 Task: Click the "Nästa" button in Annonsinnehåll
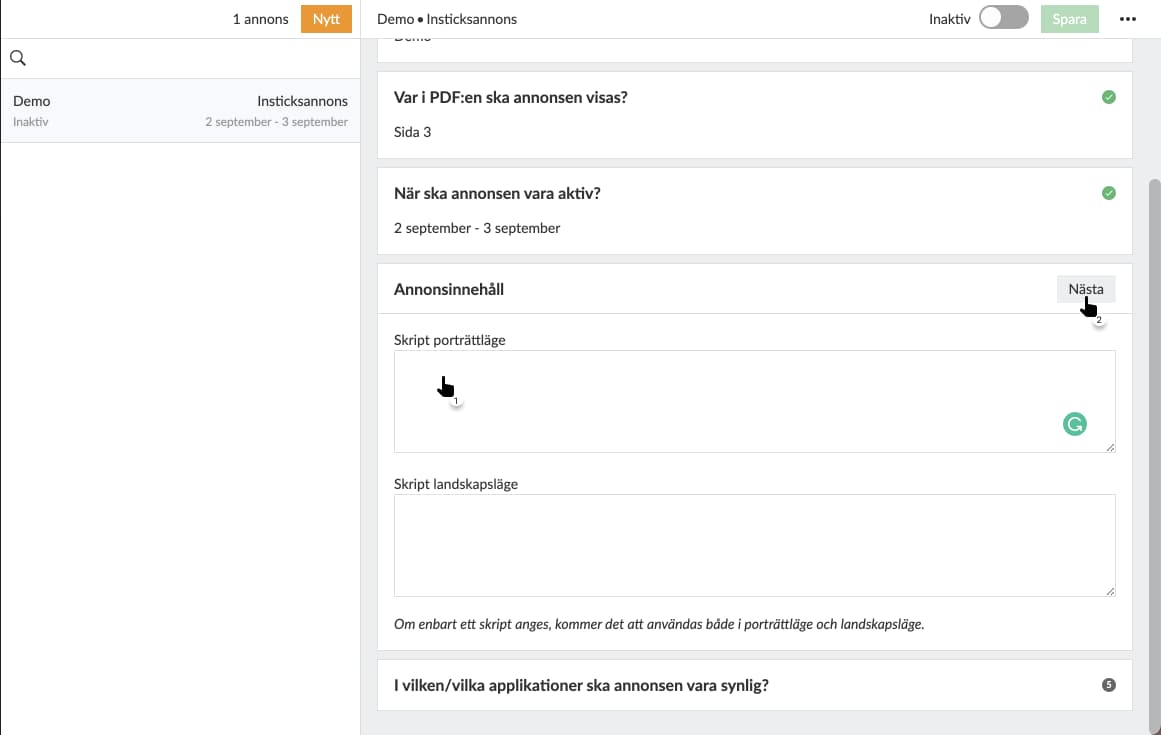[x=1085, y=289]
